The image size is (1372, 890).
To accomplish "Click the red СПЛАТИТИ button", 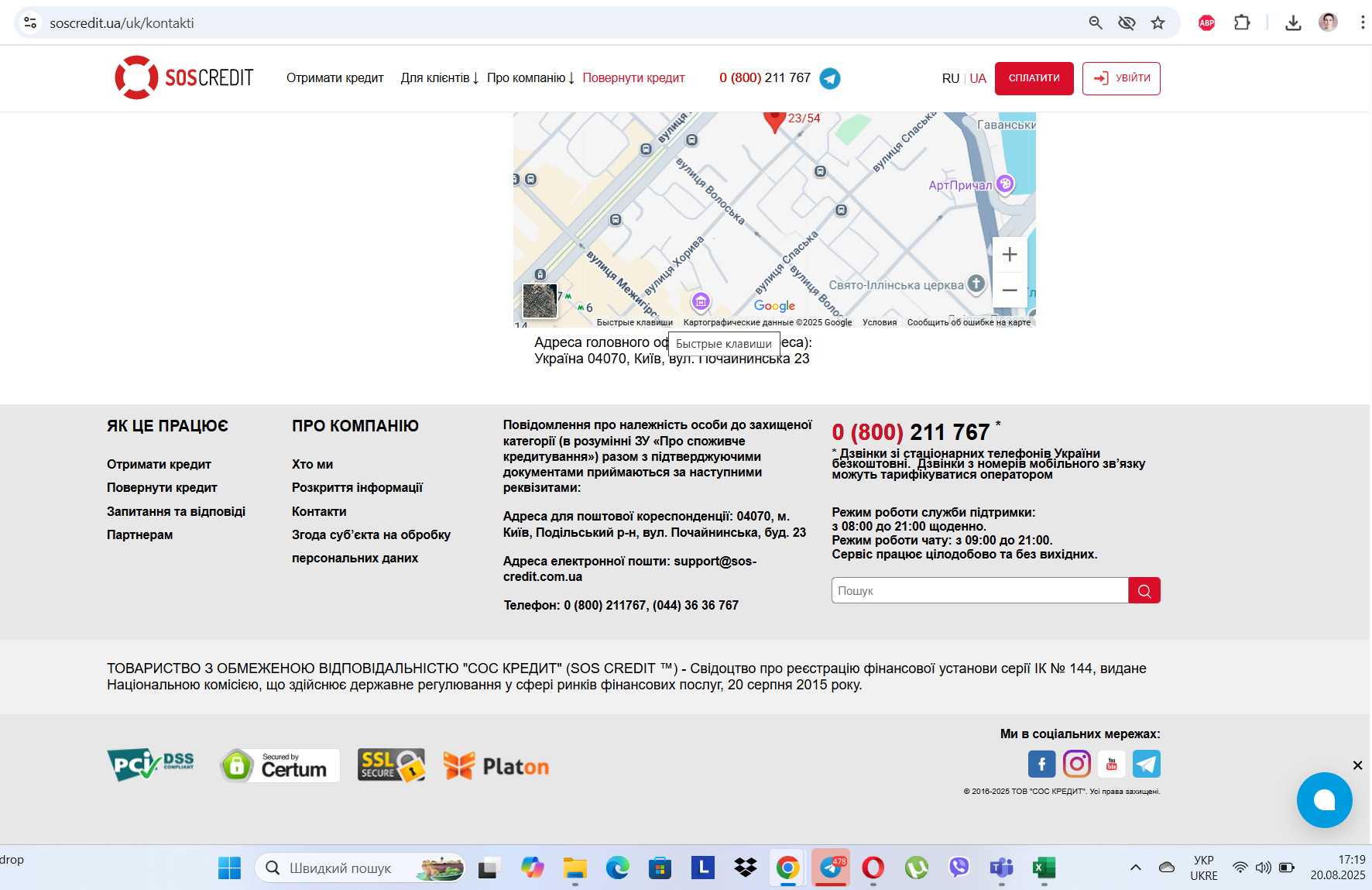I will pyautogui.click(x=1034, y=78).
